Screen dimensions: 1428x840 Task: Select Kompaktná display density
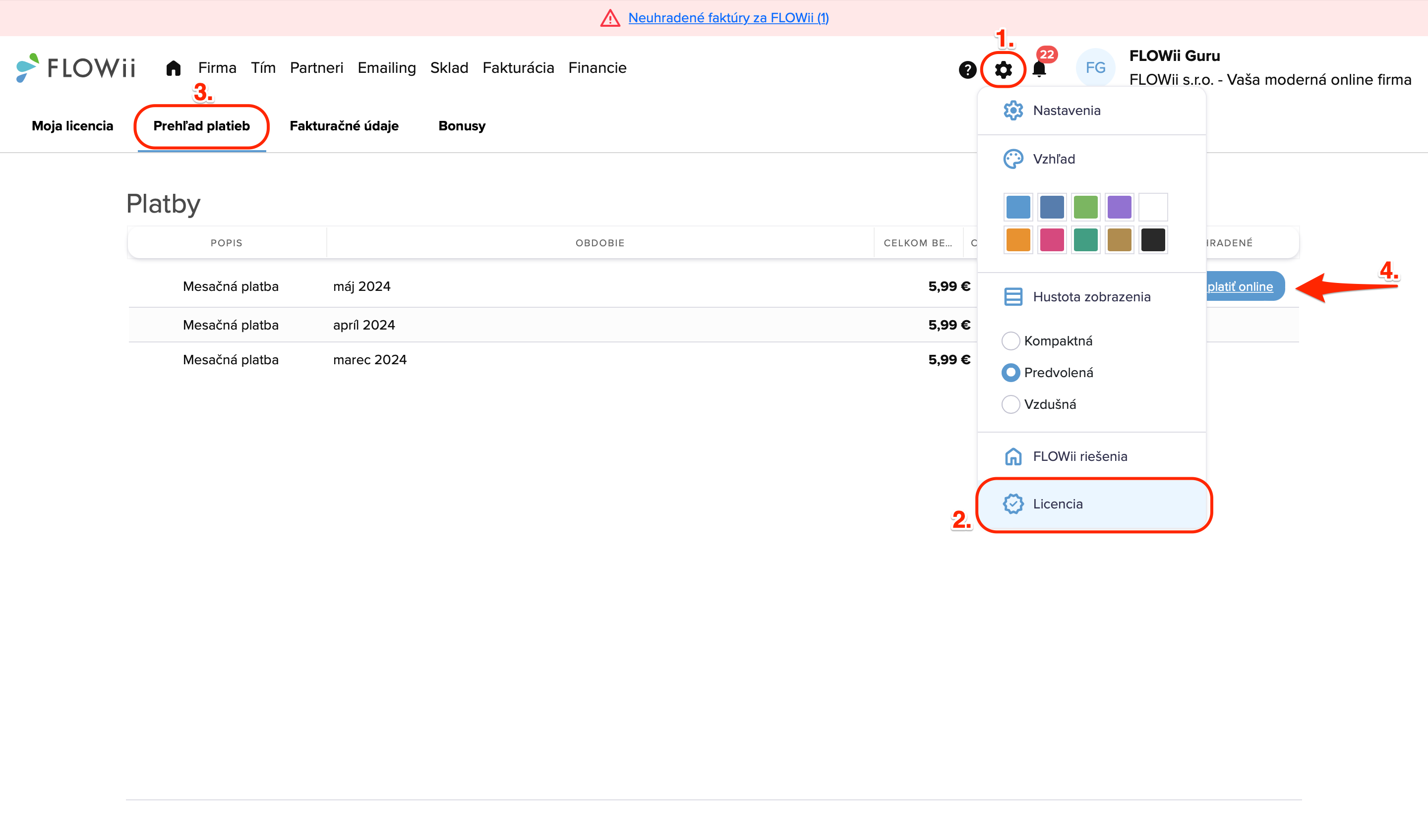(x=1011, y=341)
